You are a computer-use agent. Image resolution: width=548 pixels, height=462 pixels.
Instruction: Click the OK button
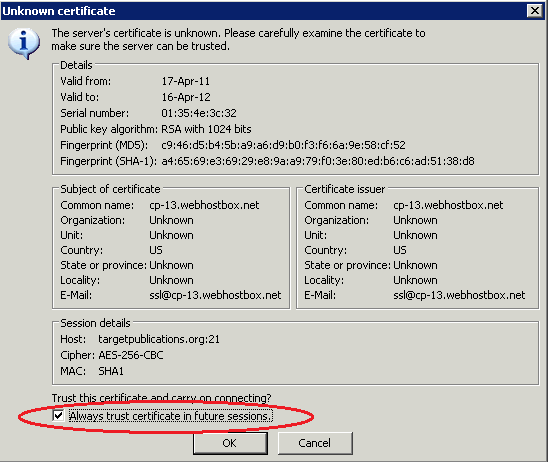(230, 443)
